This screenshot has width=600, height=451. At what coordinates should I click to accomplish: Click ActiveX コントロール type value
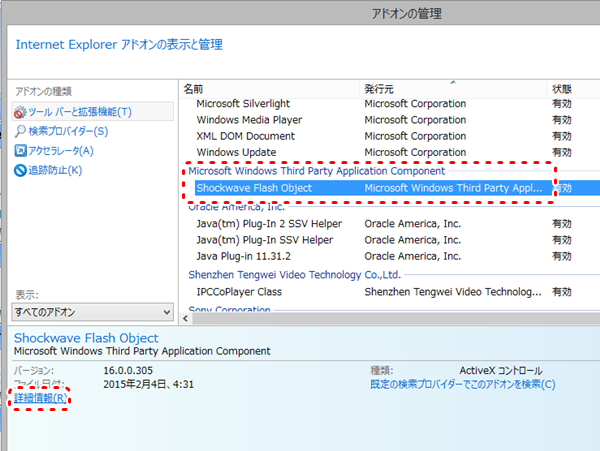tap(501, 370)
